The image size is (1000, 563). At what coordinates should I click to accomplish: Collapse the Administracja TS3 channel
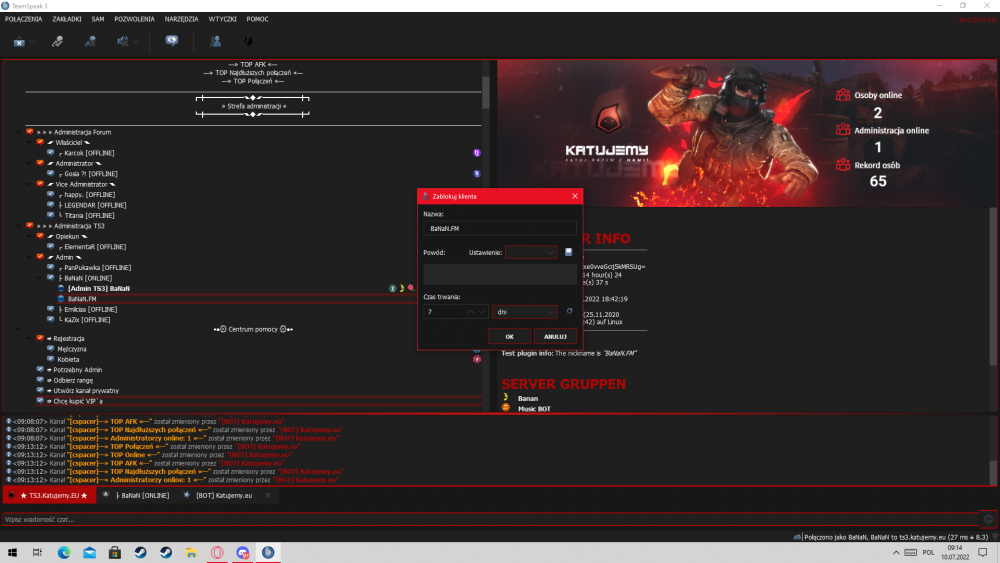pyautogui.click(x=18, y=226)
